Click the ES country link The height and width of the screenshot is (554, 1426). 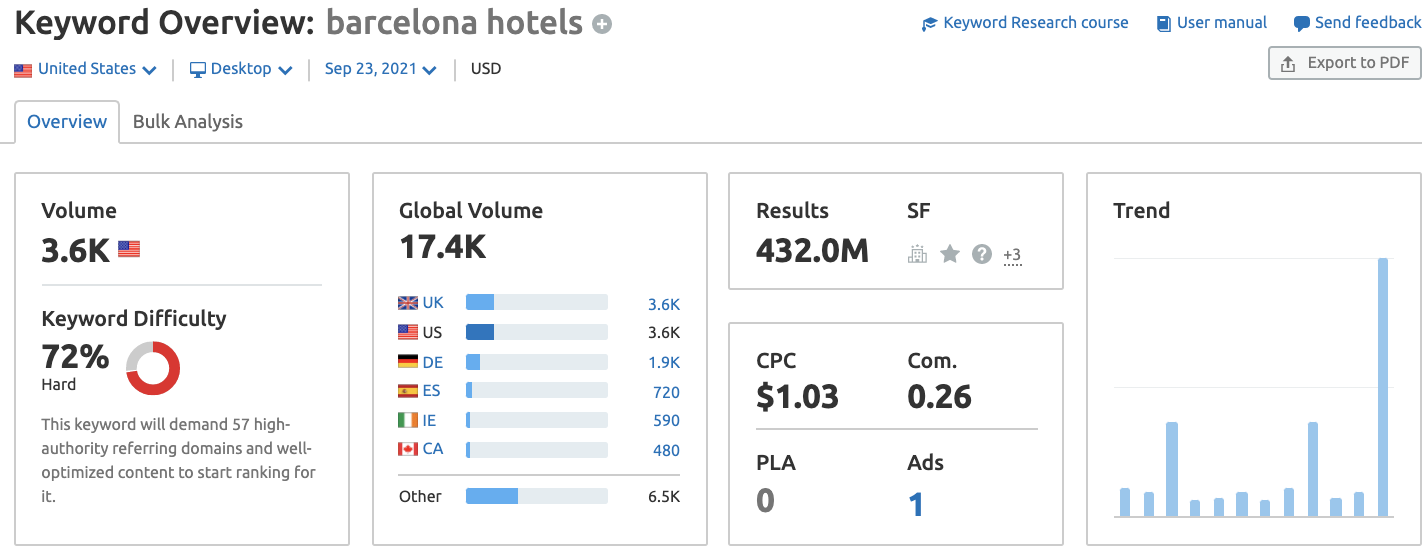pos(431,391)
